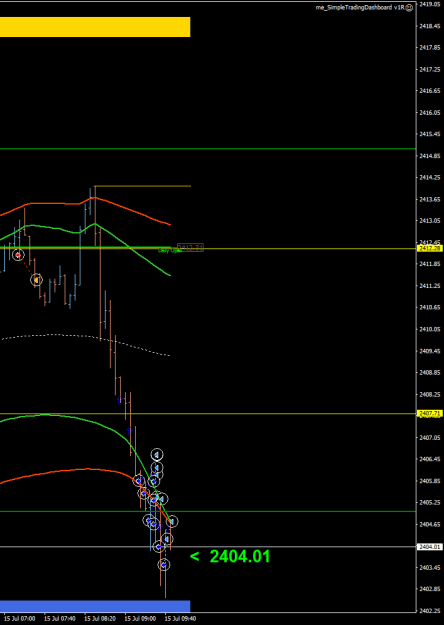Click the 2413.65 price scale label
Screen dimensions: 444x625
pyautogui.click(x=428, y=199)
